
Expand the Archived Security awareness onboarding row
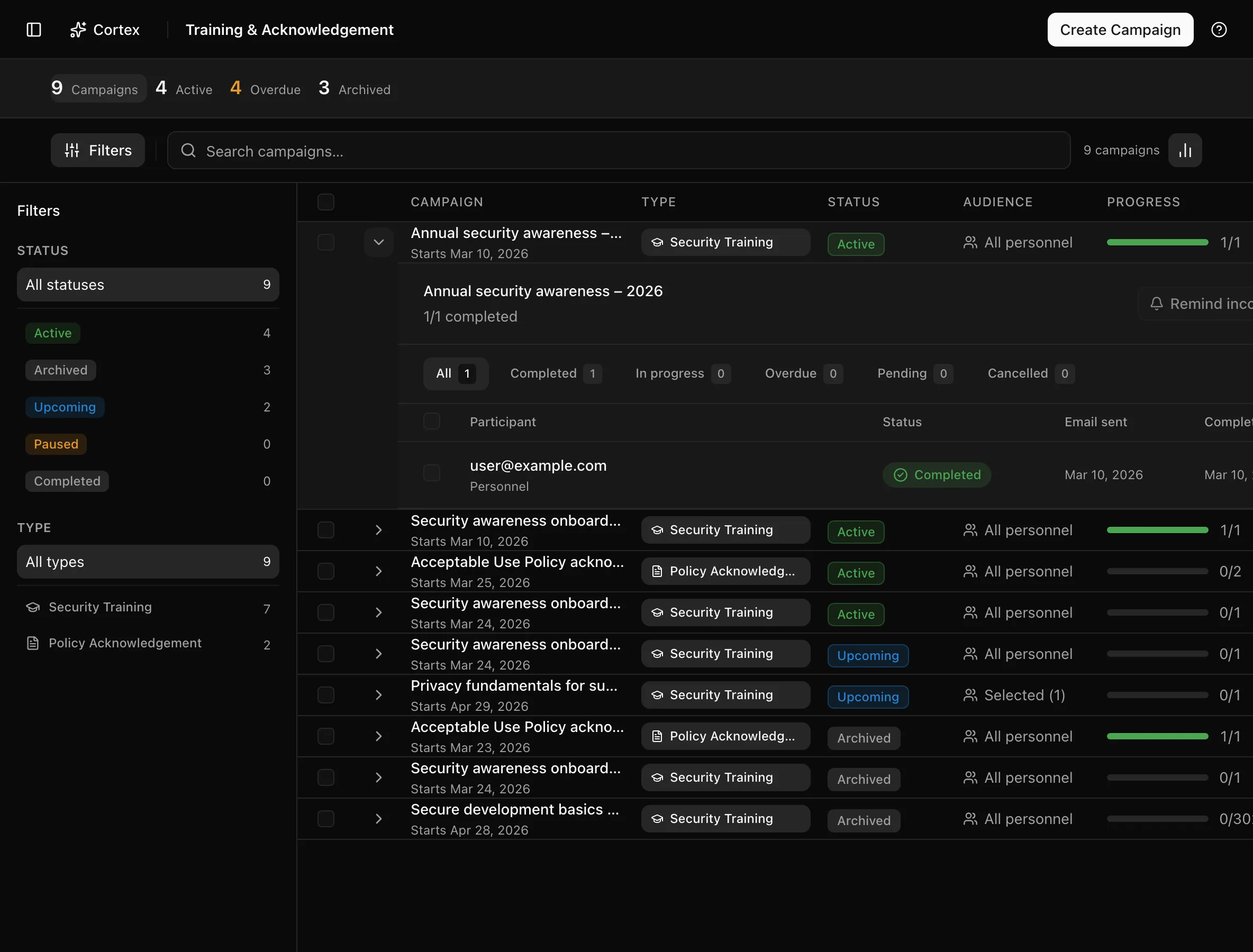coord(378,777)
